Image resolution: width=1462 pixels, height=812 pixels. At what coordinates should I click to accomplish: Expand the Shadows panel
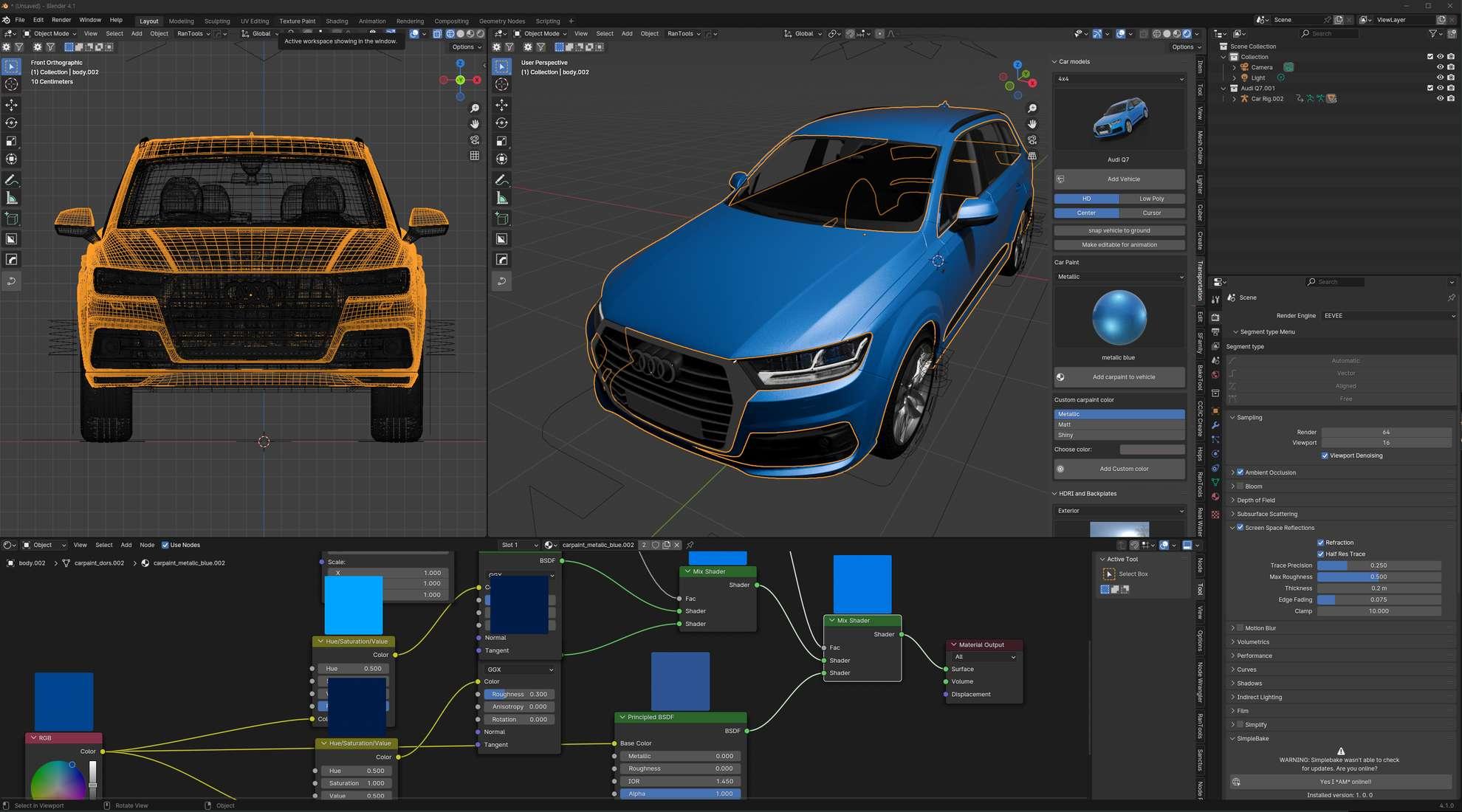click(x=1249, y=684)
